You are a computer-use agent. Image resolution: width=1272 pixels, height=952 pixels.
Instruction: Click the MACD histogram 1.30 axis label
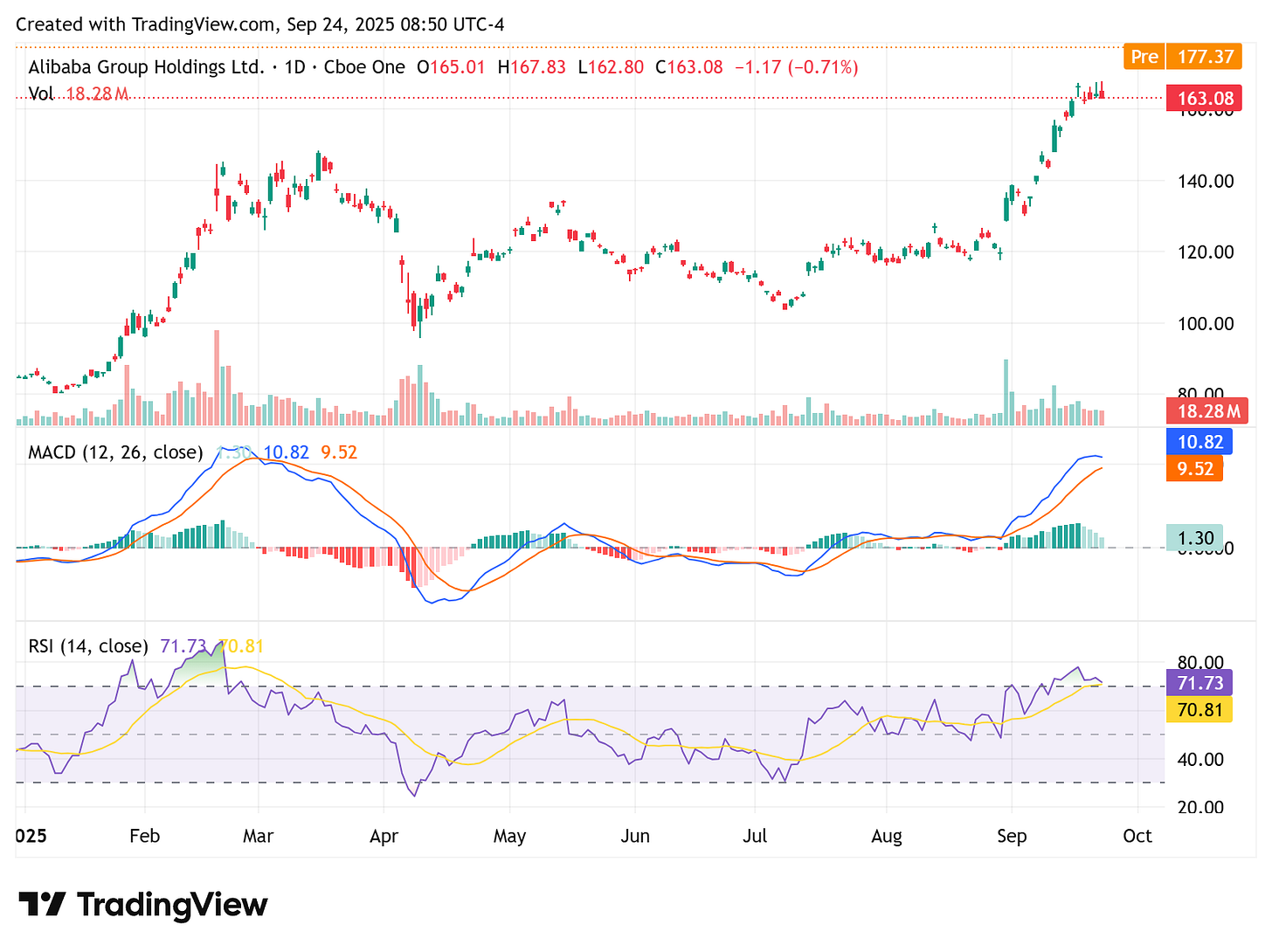[1195, 538]
